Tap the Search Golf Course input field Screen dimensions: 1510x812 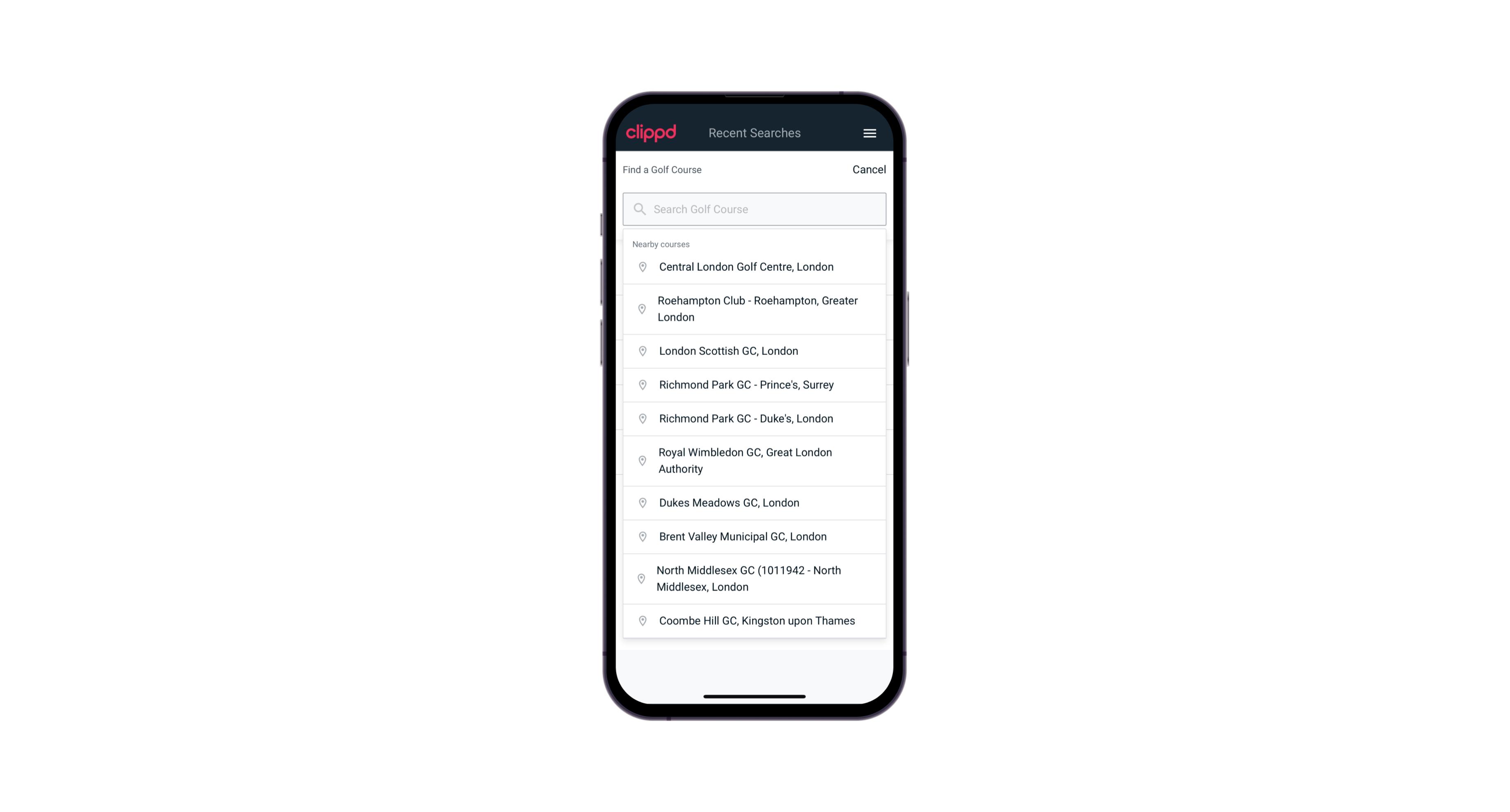754,209
